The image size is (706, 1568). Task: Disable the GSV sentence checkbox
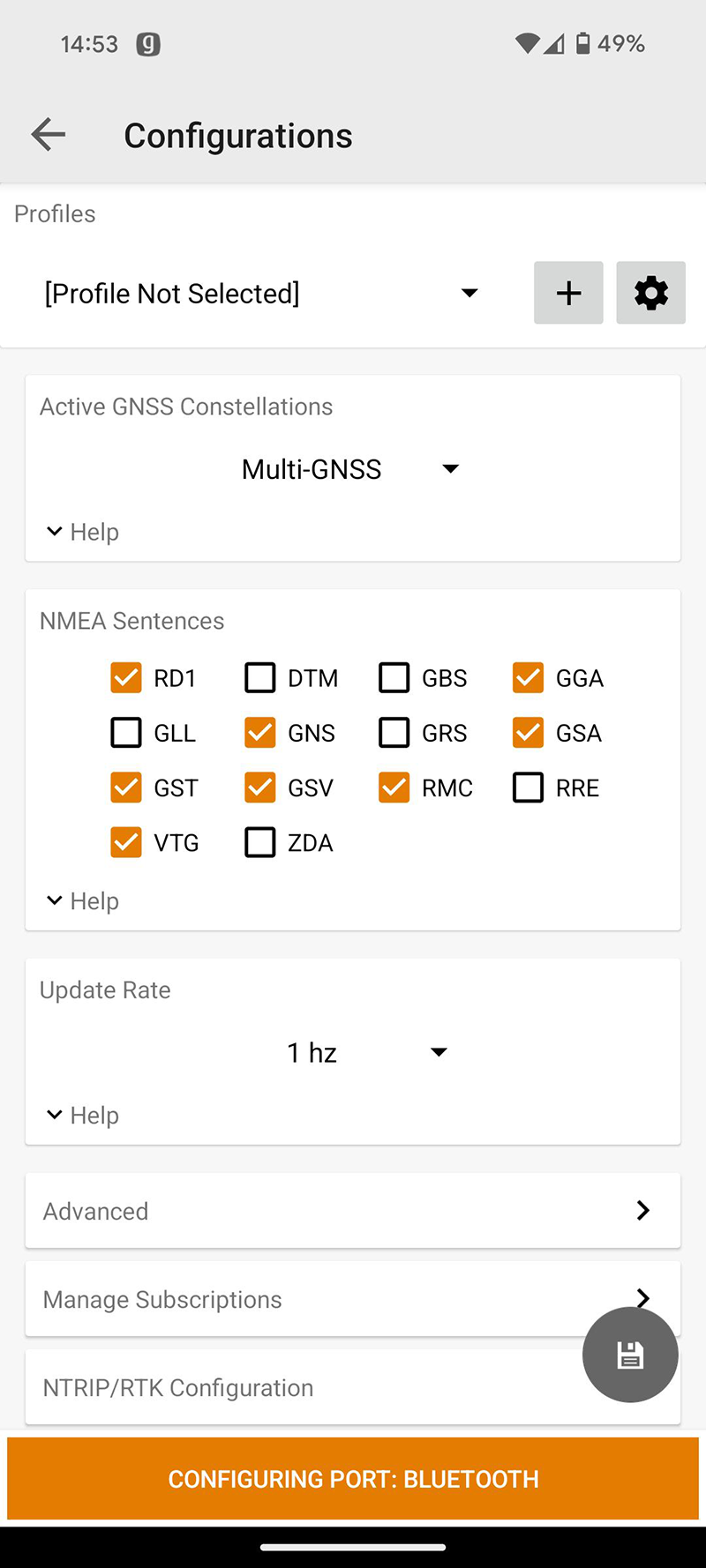click(x=260, y=788)
